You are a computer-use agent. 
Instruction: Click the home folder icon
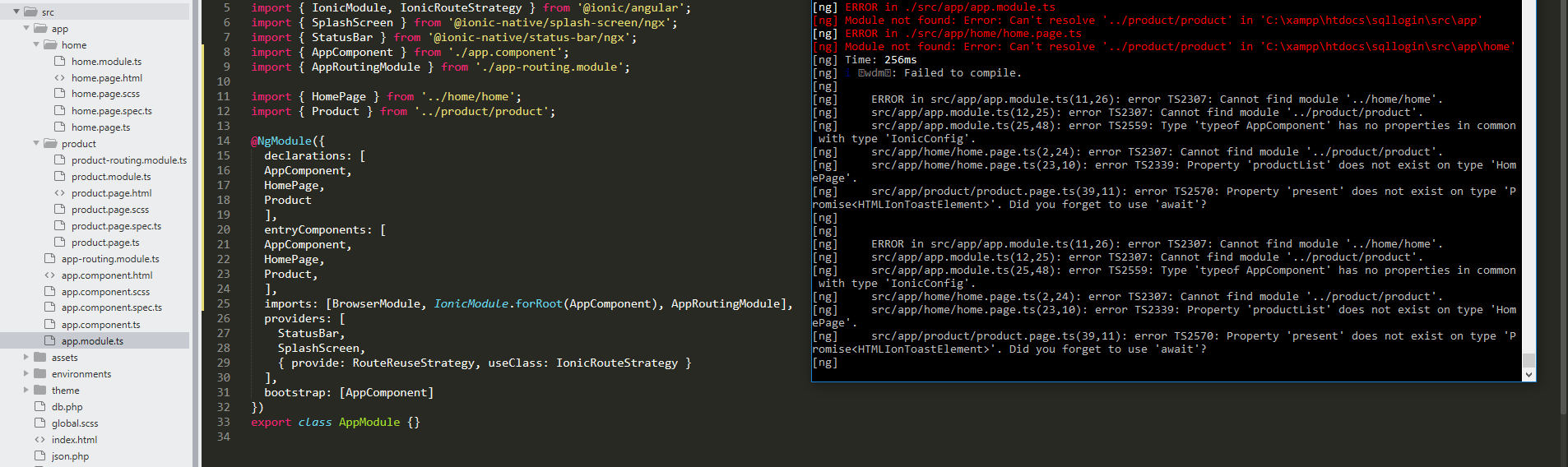50,44
